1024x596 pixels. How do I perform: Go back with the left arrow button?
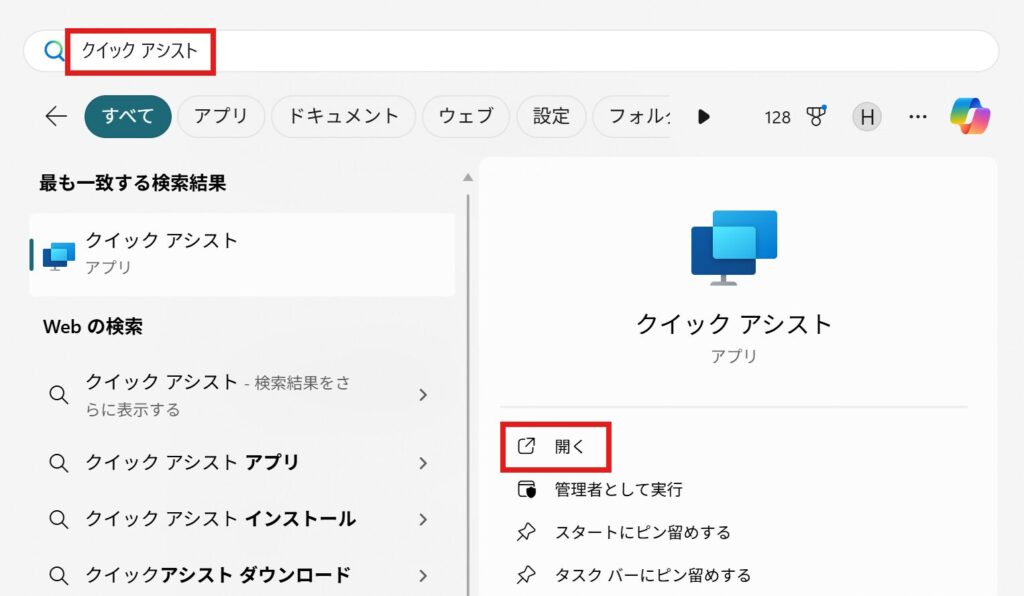[x=56, y=116]
